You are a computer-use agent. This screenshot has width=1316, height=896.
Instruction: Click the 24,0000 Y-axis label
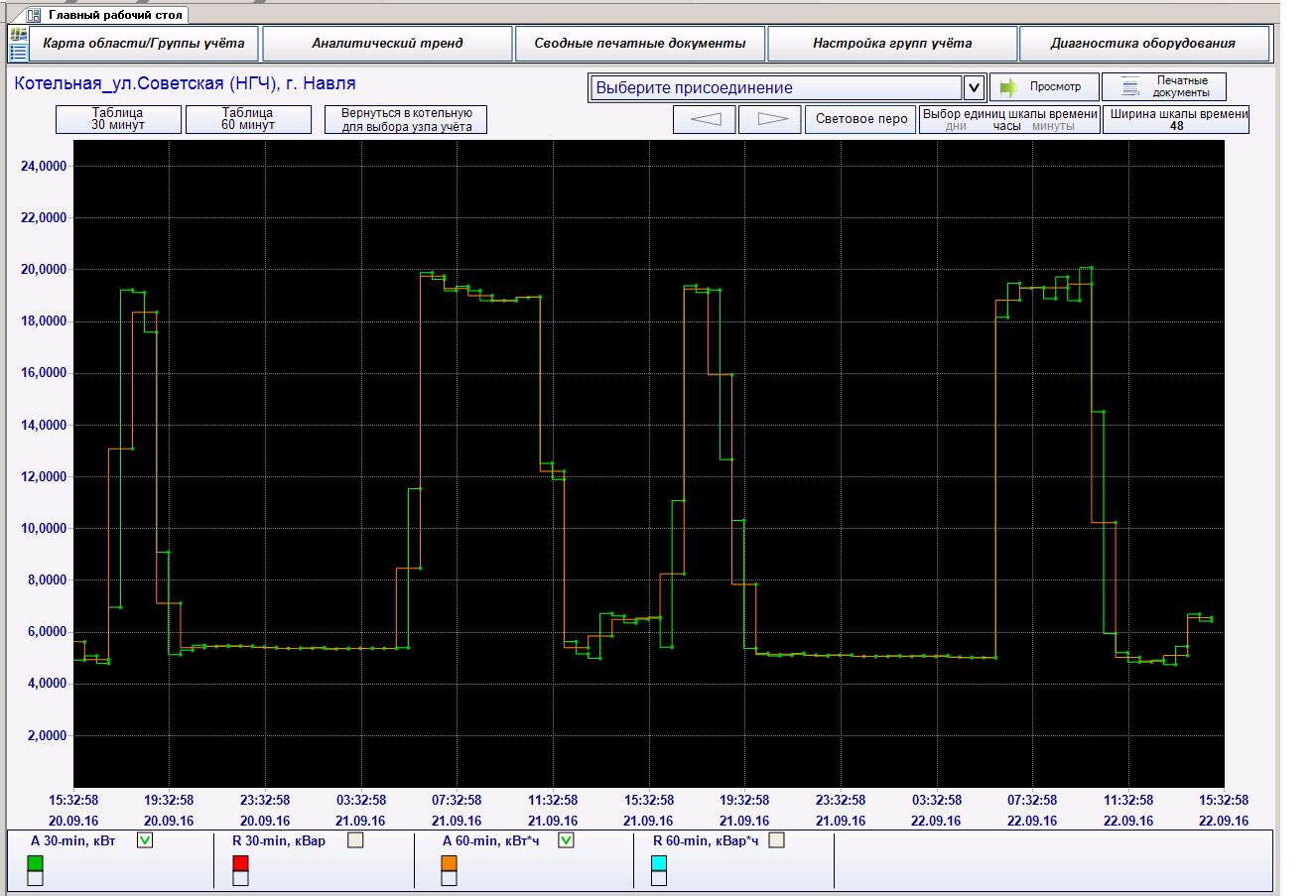[x=44, y=167]
